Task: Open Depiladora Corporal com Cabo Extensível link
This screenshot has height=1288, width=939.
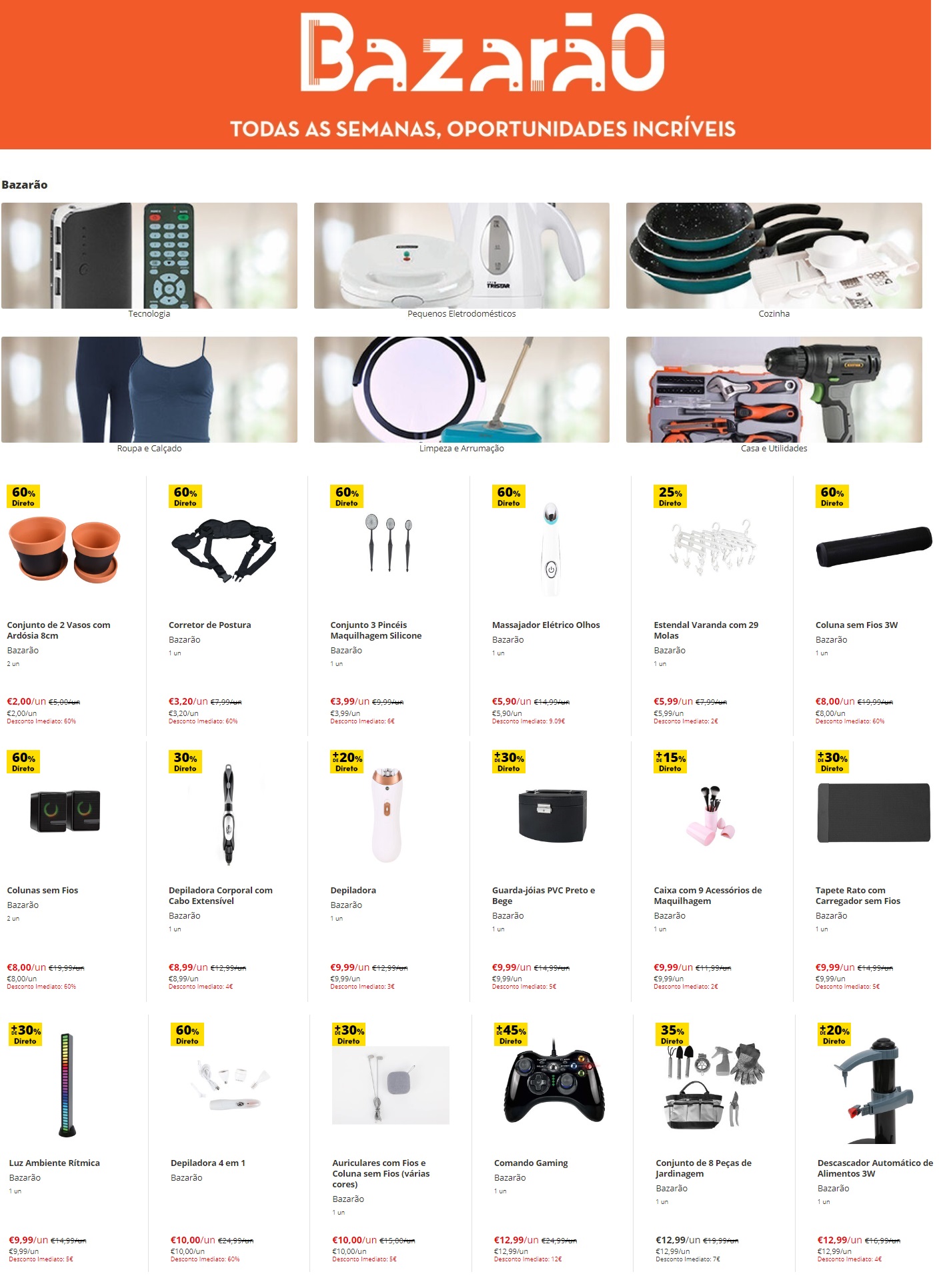Action: click(x=221, y=895)
